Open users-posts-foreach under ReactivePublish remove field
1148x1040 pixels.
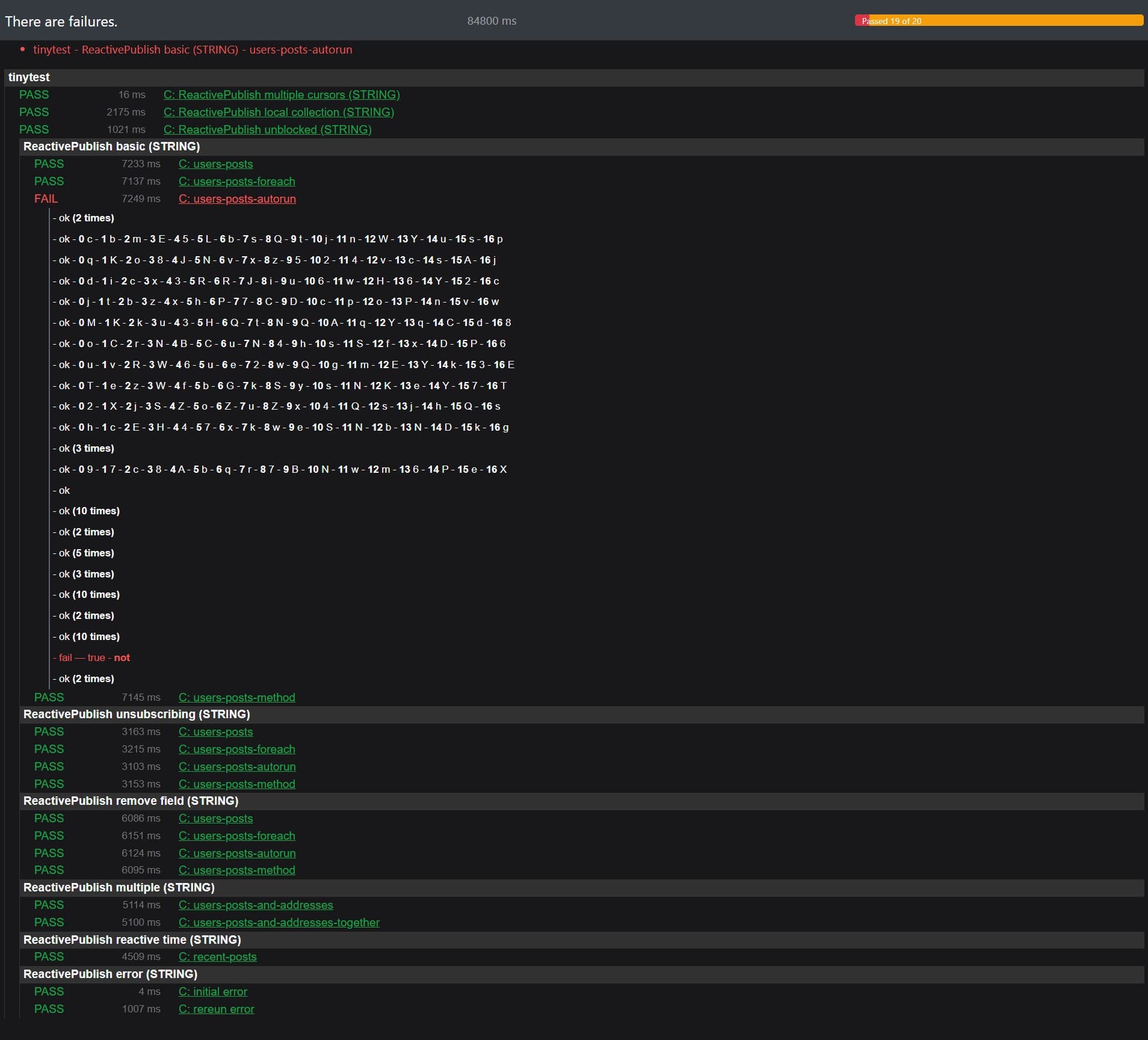pos(236,835)
